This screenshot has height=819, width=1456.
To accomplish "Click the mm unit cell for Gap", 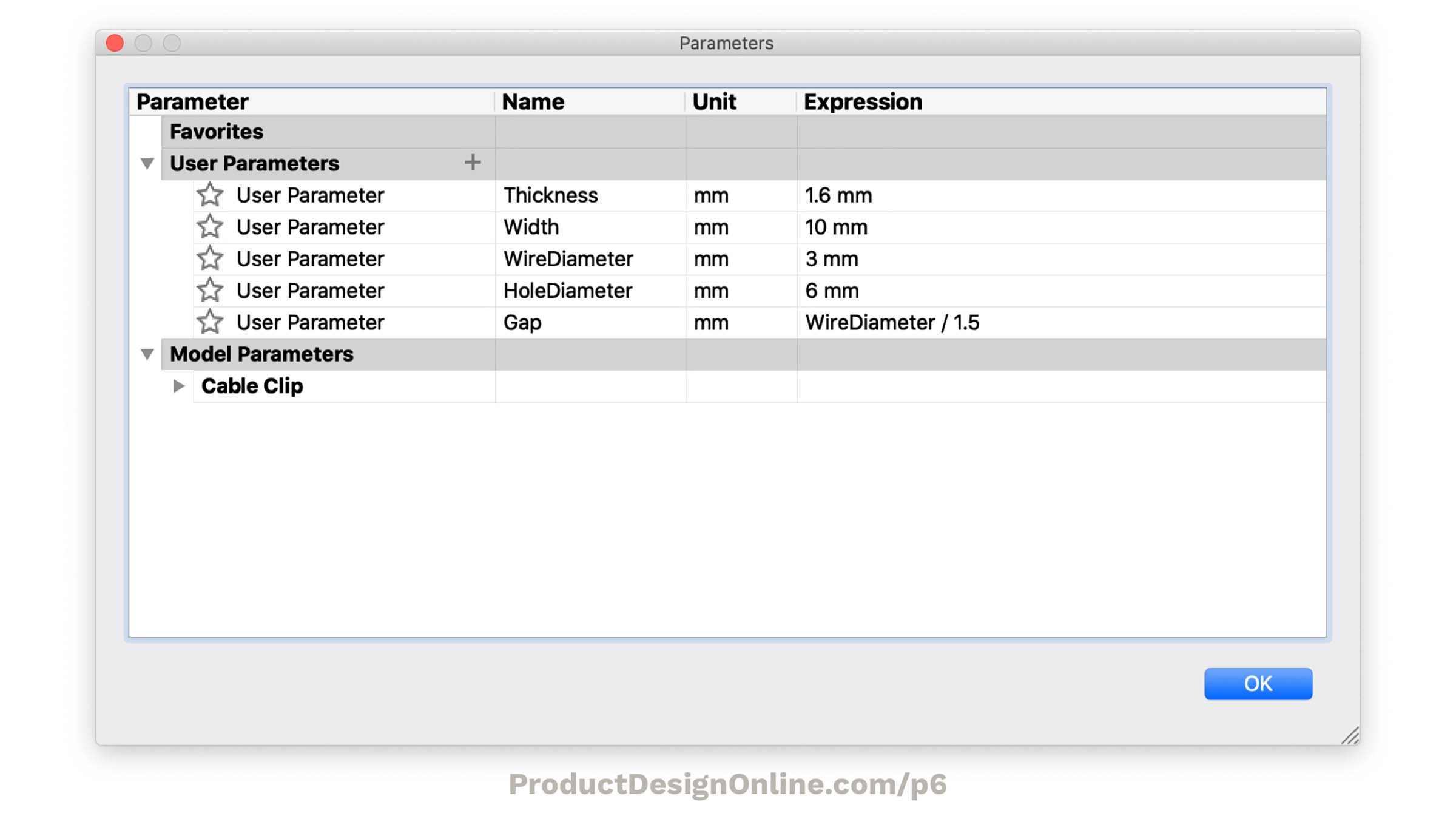I will [741, 323].
